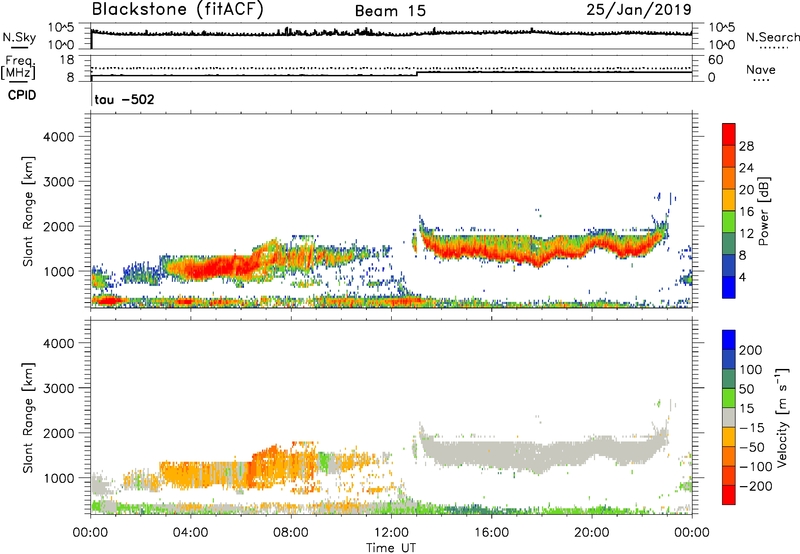800x554 pixels.
Task: Click the "200" velocity colorbar value
Action: coord(751,350)
